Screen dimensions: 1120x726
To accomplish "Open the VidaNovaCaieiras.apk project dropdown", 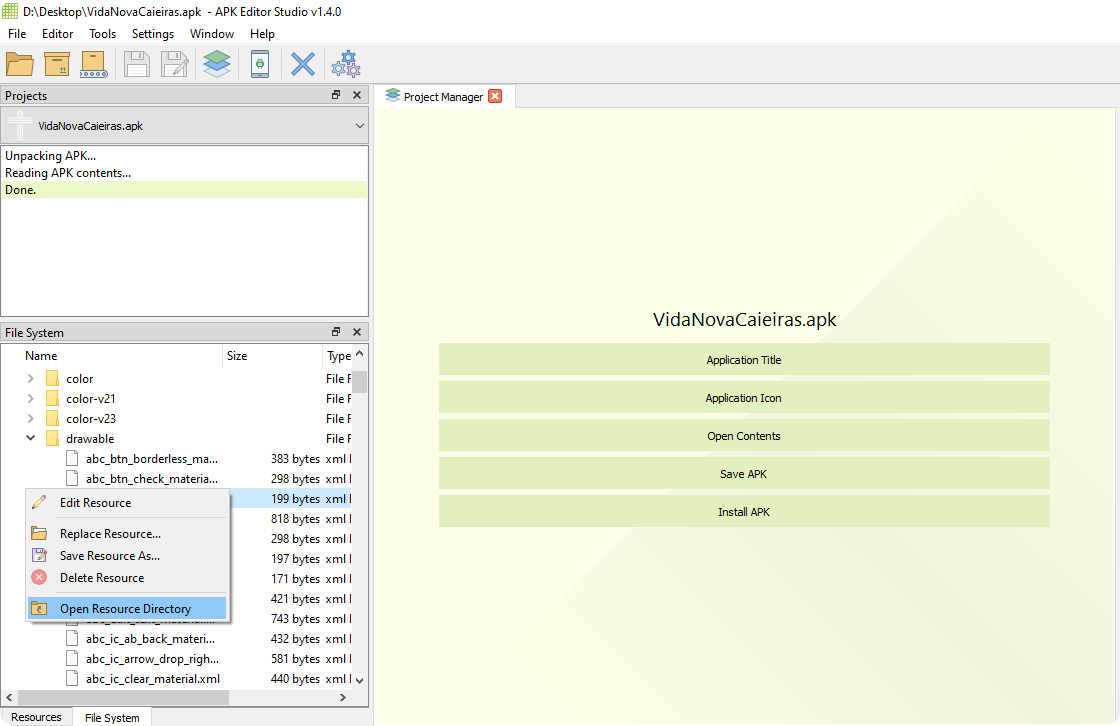I will [x=360, y=127].
